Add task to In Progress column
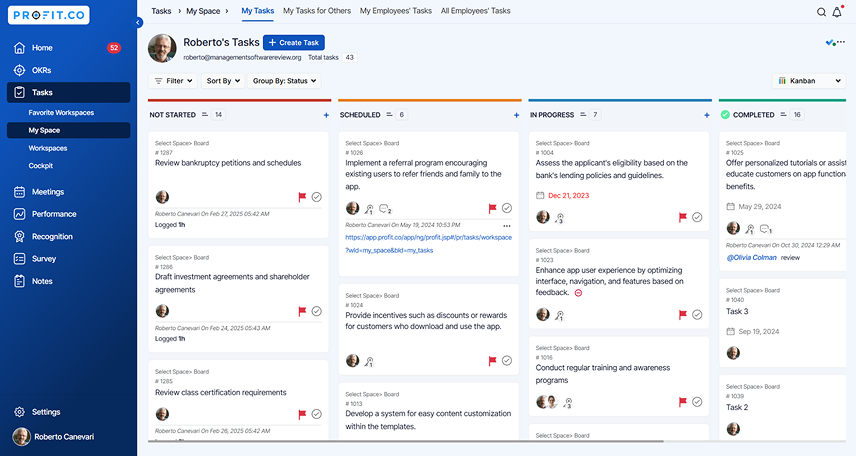 click(706, 115)
